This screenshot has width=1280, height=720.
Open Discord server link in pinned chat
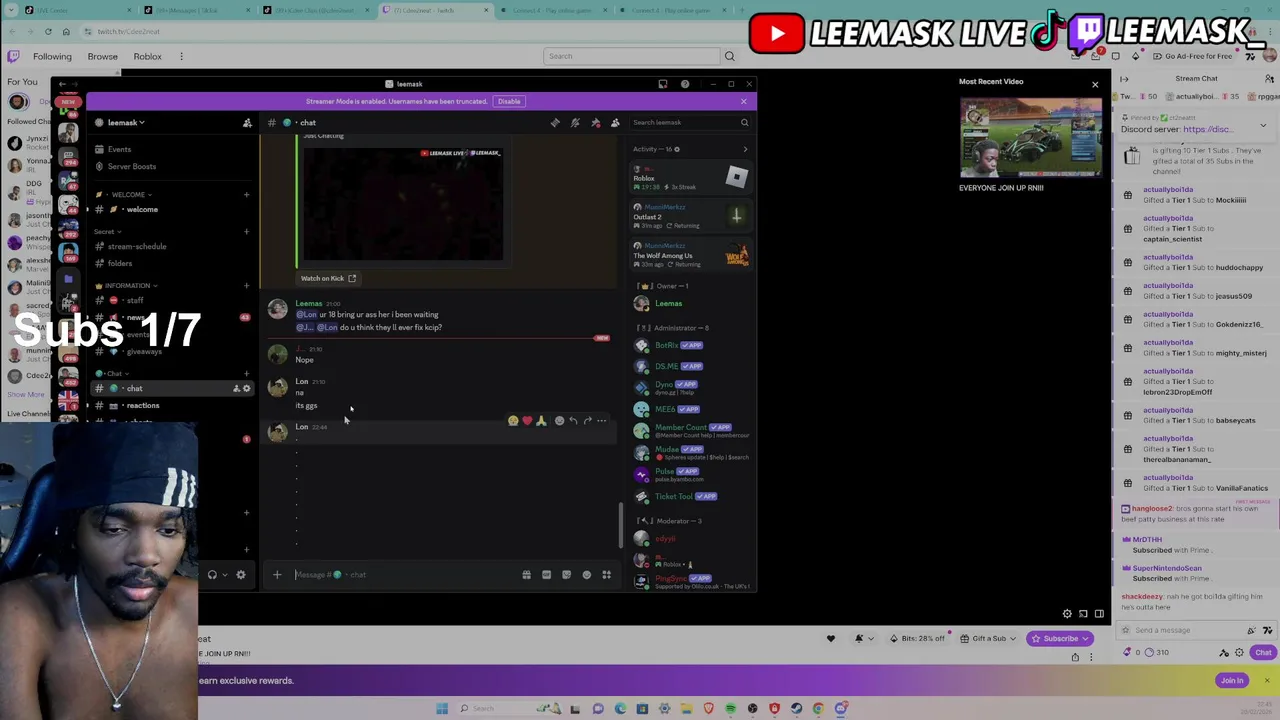coord(1207,129)
